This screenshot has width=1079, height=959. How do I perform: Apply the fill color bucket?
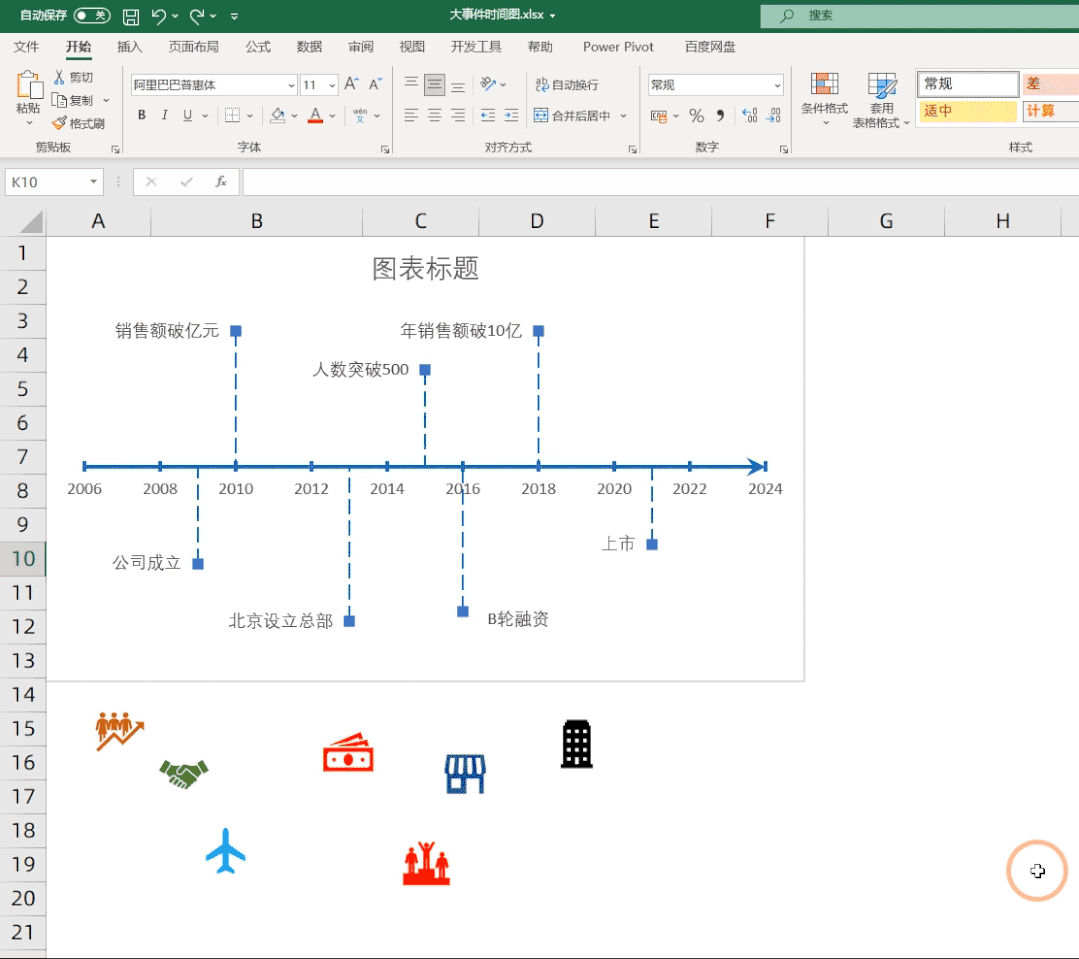(277, 115)
